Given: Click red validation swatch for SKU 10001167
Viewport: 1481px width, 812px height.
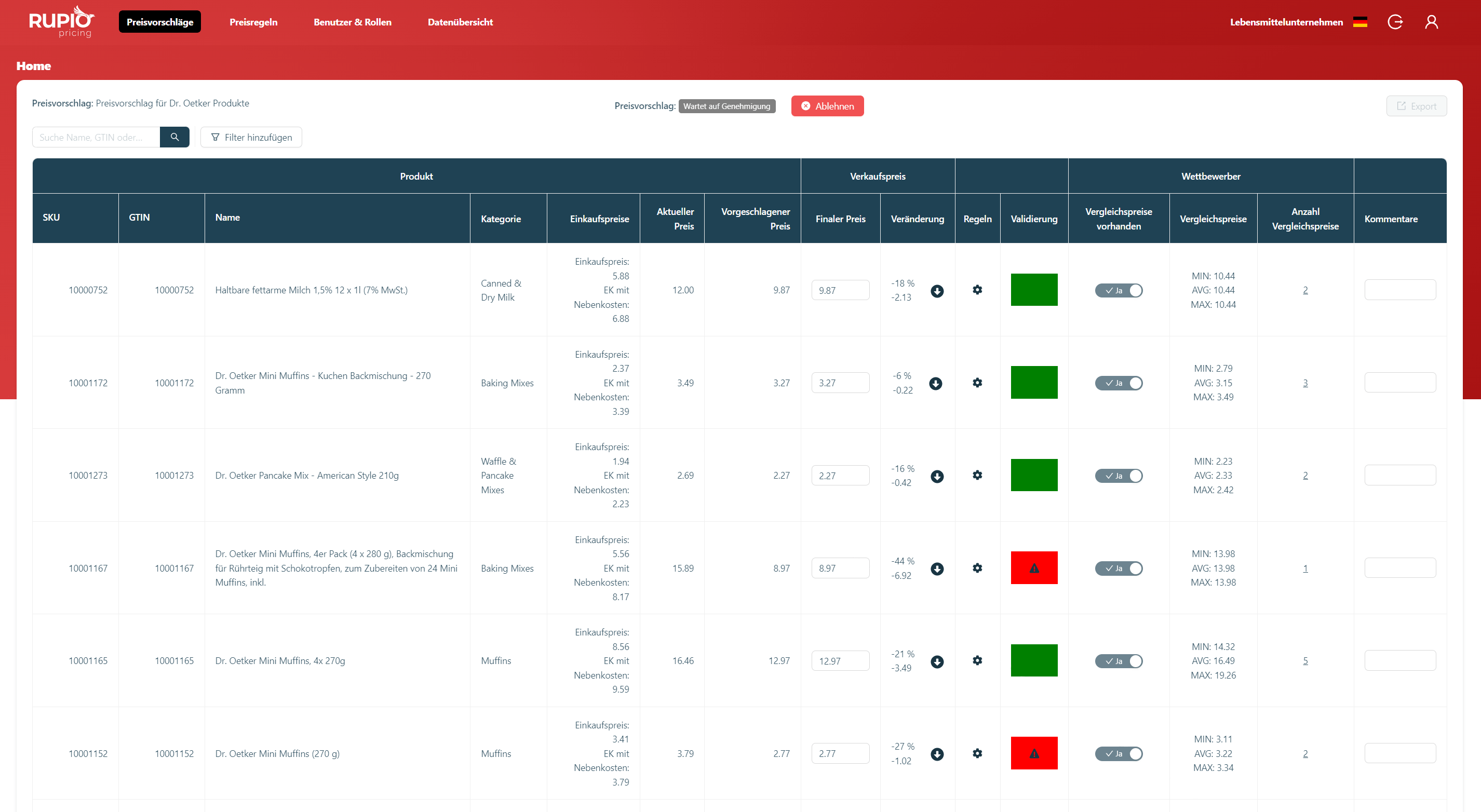Looking at the screenshot, I should point(1033,568).
